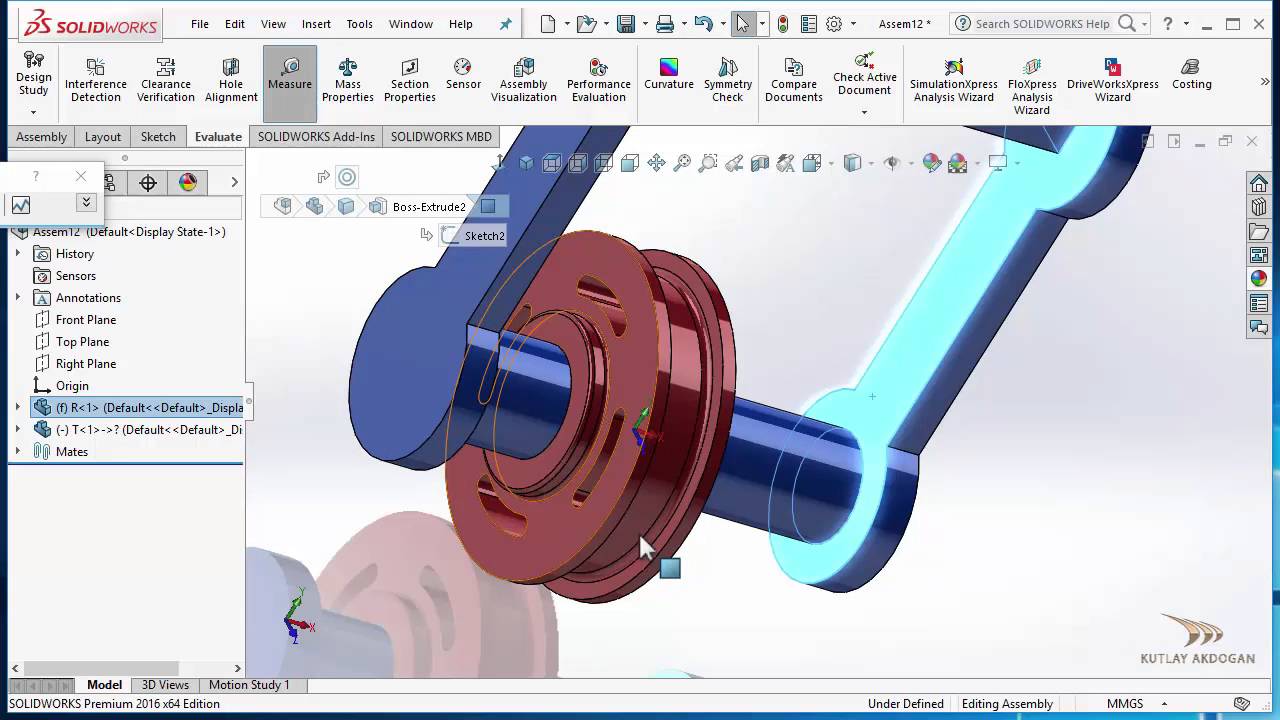Expand the Mates folder
Image resolution: width=1280 pixels, height=720 pixels.
[x=17, y=452]
